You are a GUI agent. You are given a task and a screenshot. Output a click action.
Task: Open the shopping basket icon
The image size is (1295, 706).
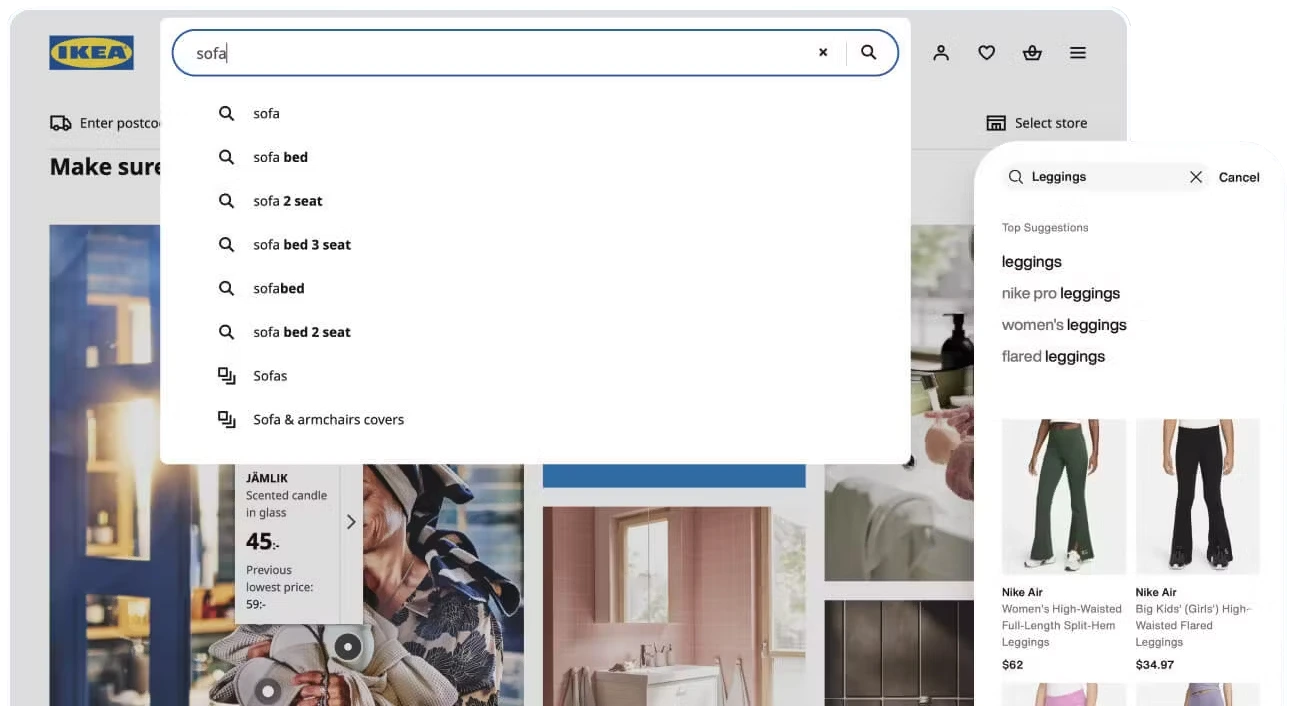point(1032,53)
